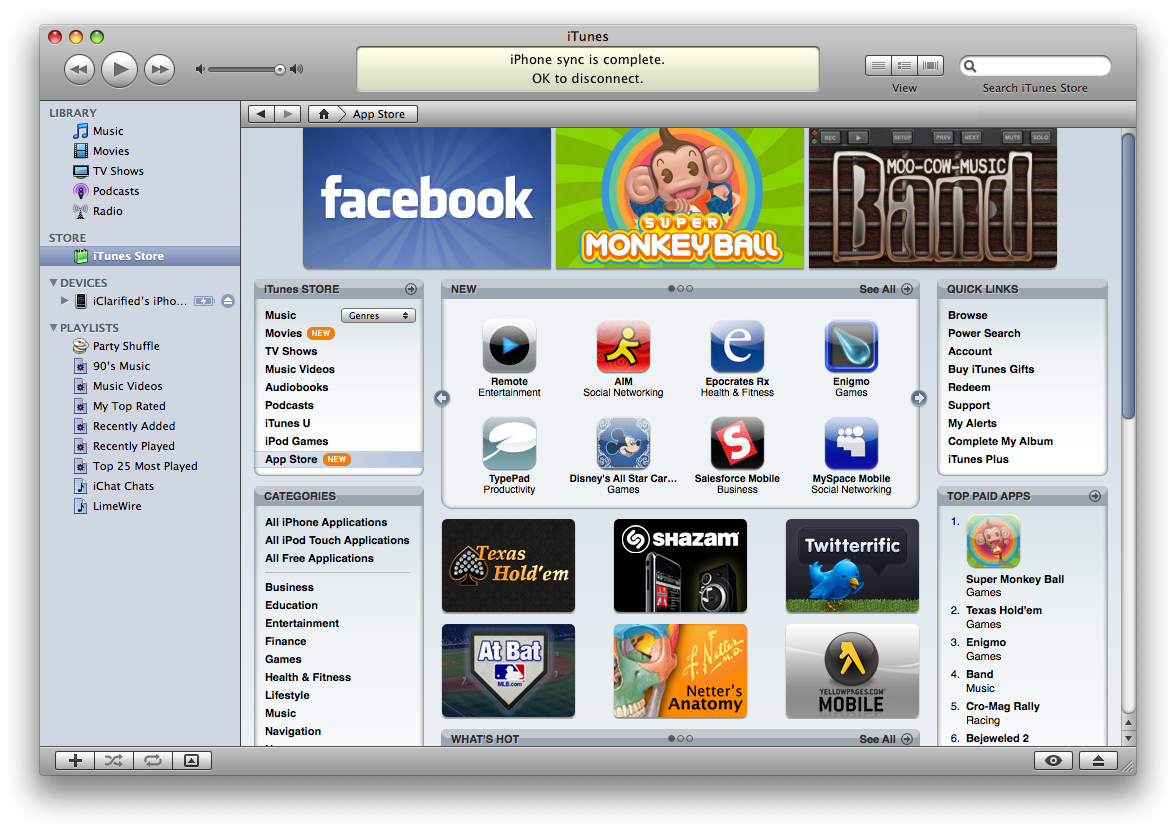Open the Salesforce Mobile app icon
The width and height of the screenshot is (1176, 830).
coord(737,444)
